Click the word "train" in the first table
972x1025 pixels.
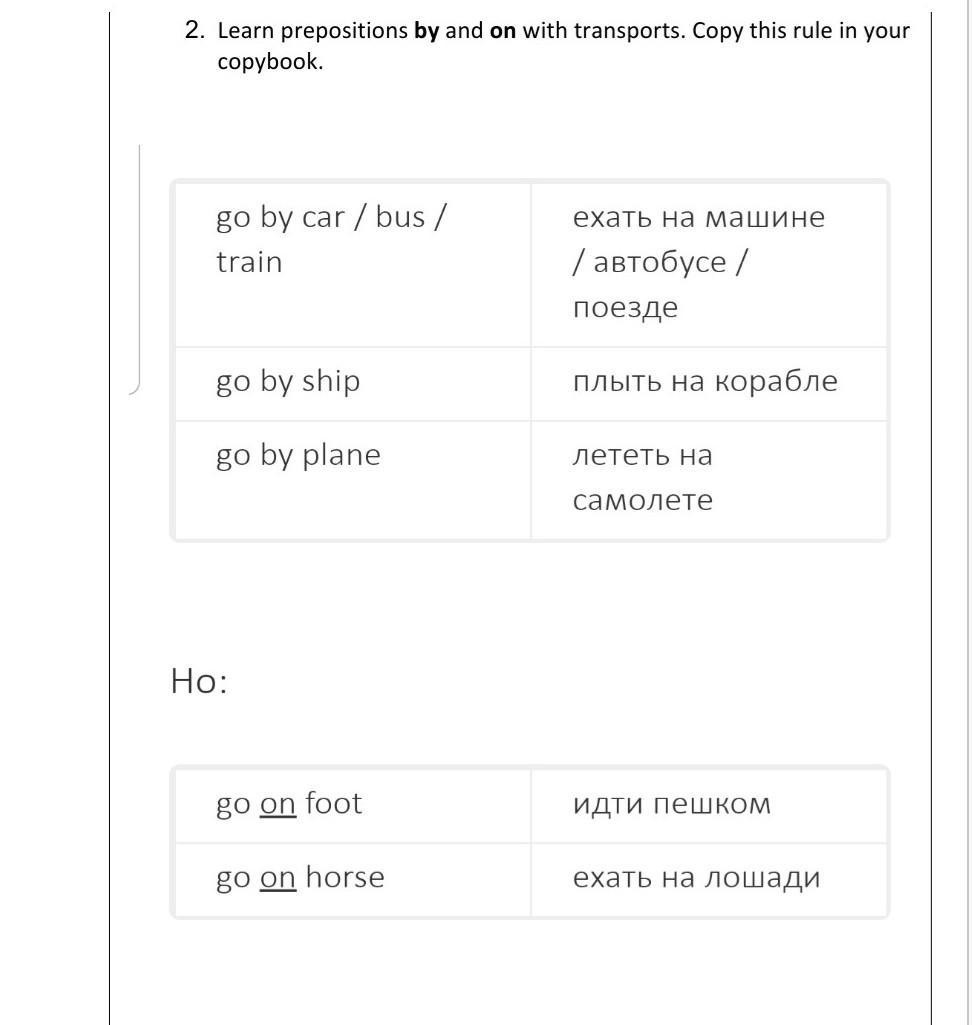[x=249, y=262]
